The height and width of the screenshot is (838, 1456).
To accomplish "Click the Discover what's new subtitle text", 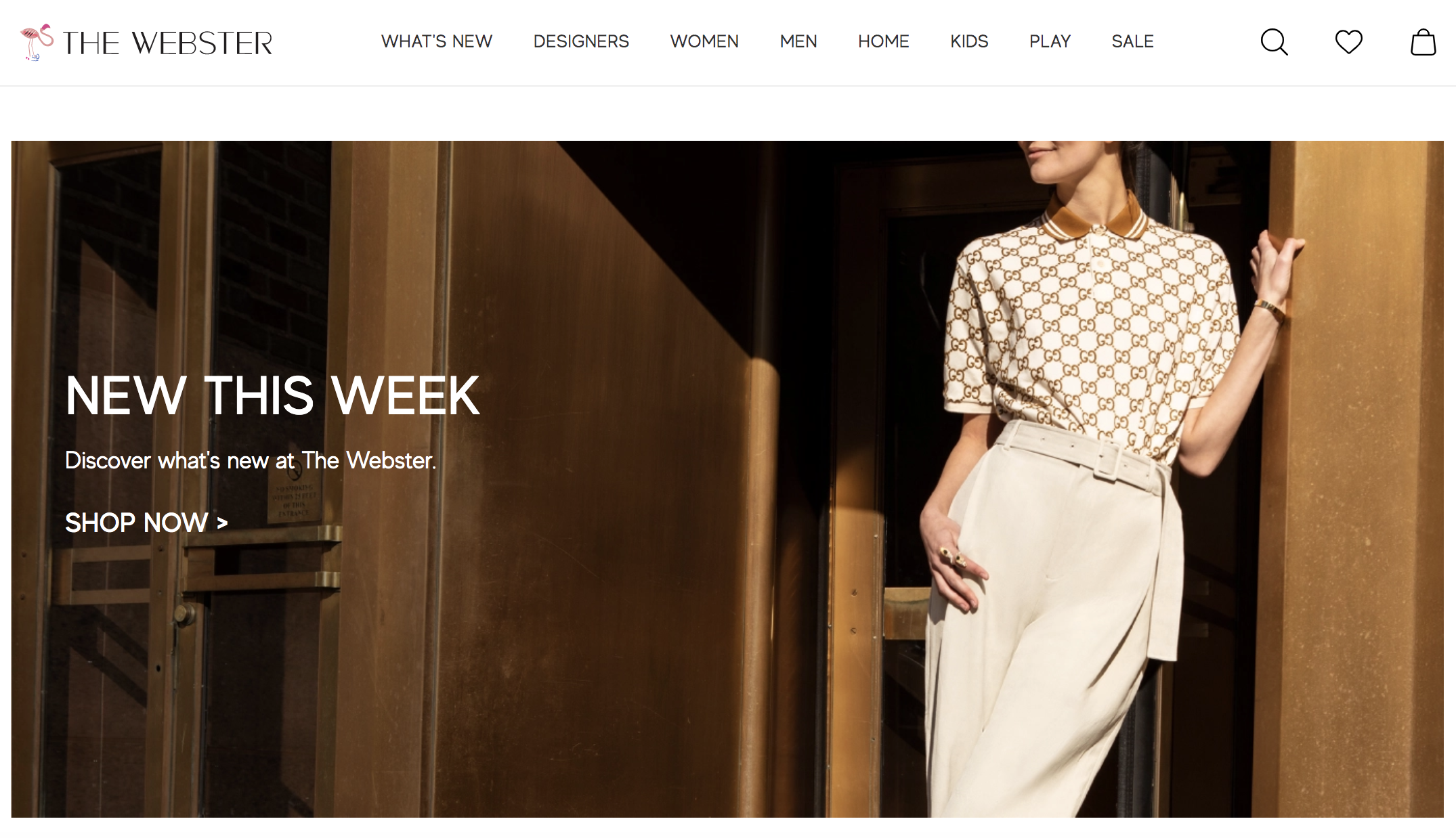I will (x=251, y=460).
